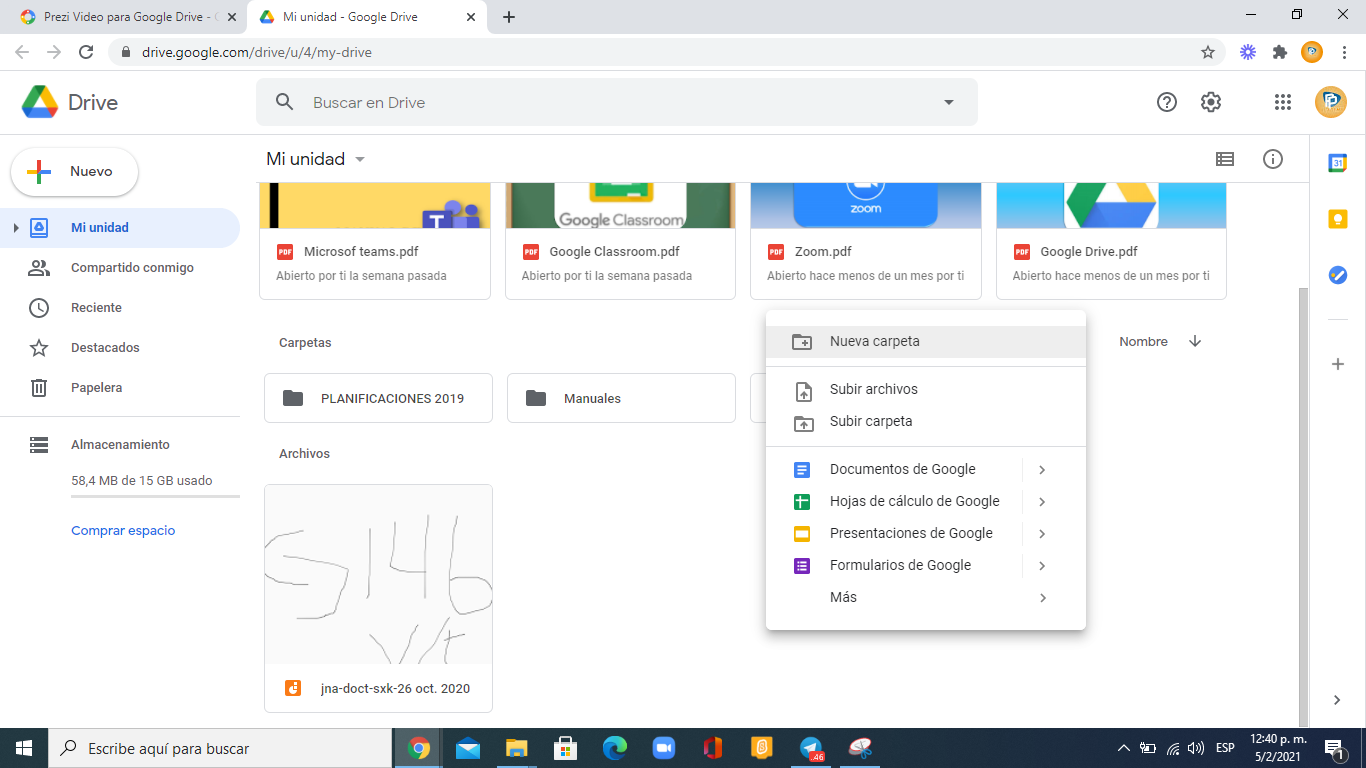Switch to Prezi Video browser tab
The image size is (1366, 768).
(x=126, y=17)
